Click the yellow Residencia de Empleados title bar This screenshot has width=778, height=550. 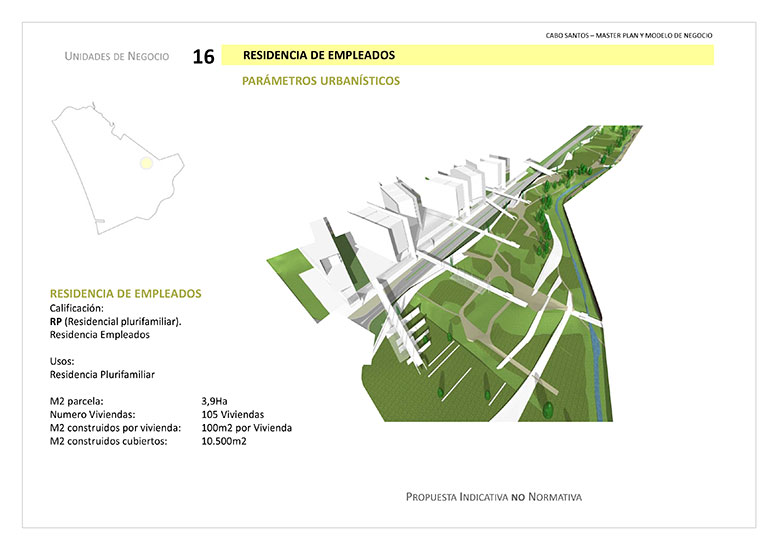[467, 55]
